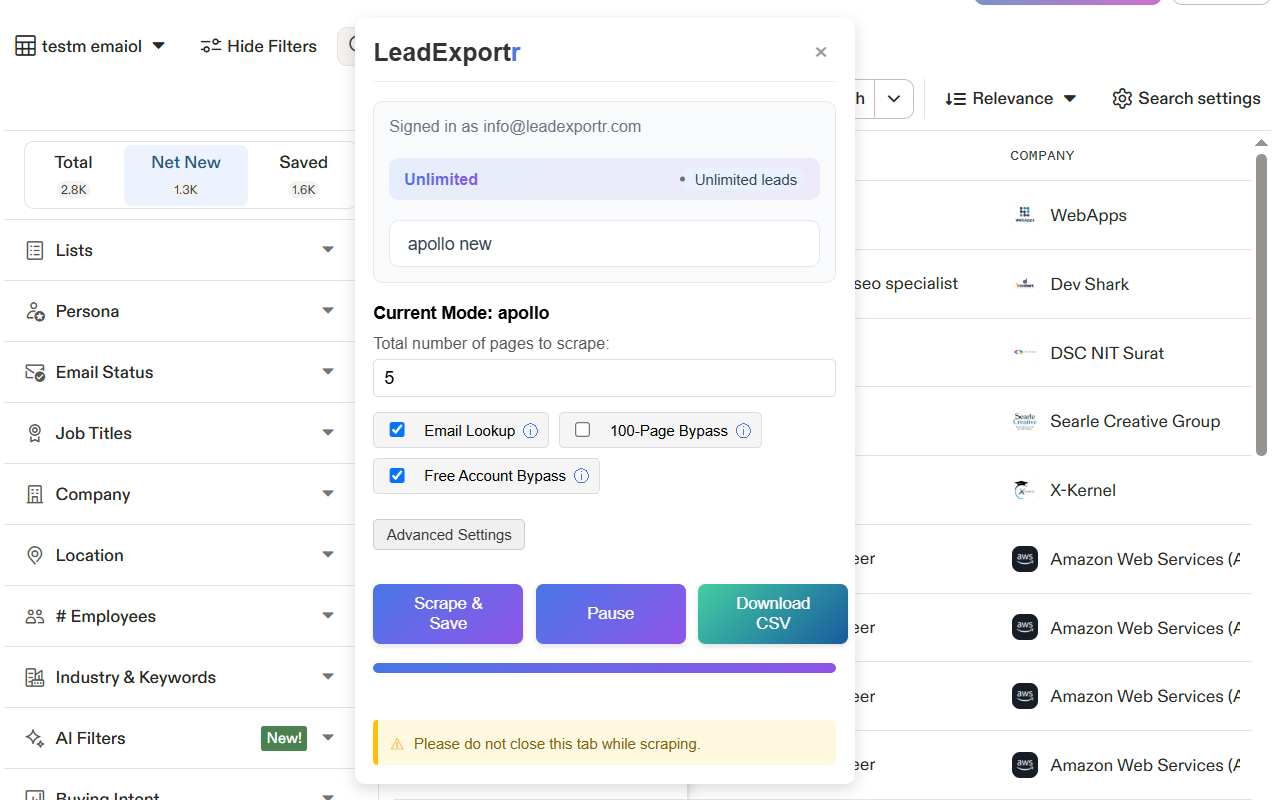Click the "Unlimited" plan label
This screenshot has width=1280, height=800.
click(x=441, y=180)
